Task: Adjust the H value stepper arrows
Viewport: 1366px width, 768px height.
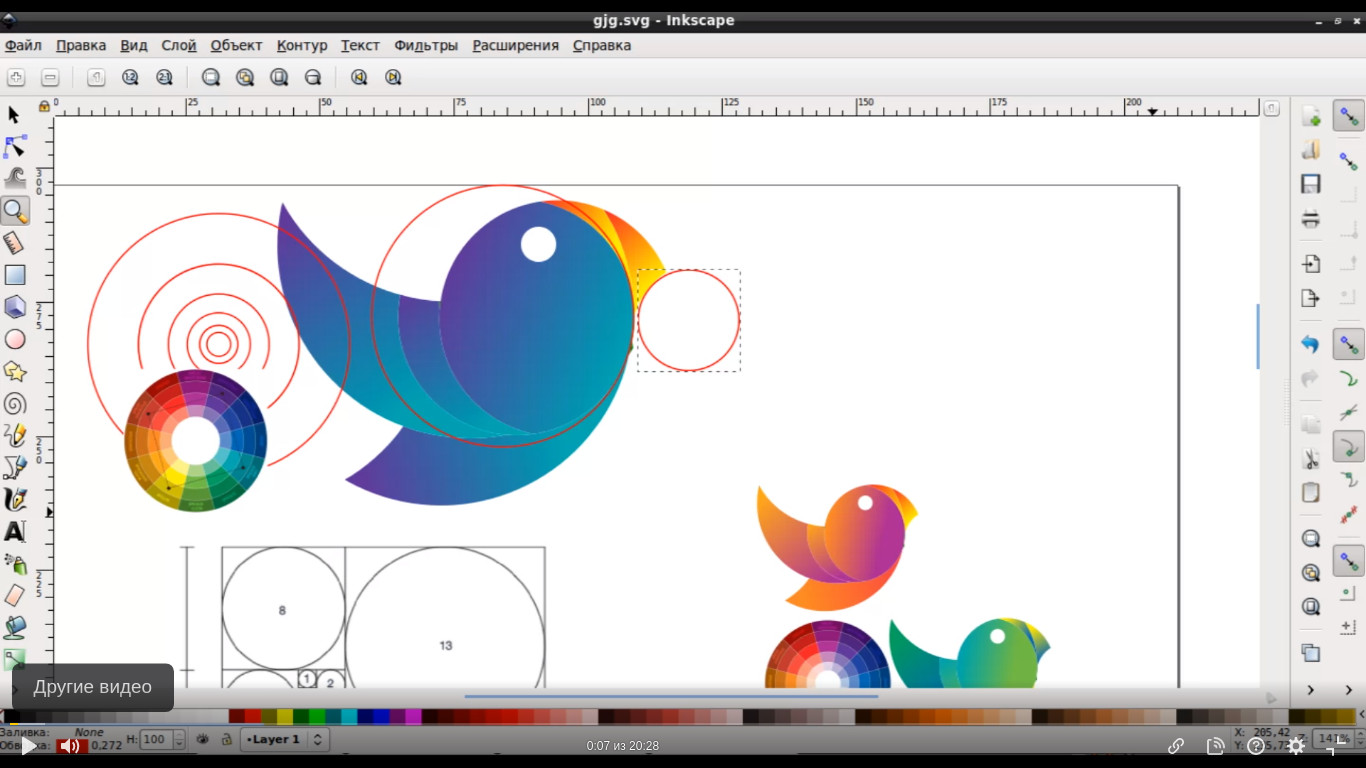Action: pos(179,740)
